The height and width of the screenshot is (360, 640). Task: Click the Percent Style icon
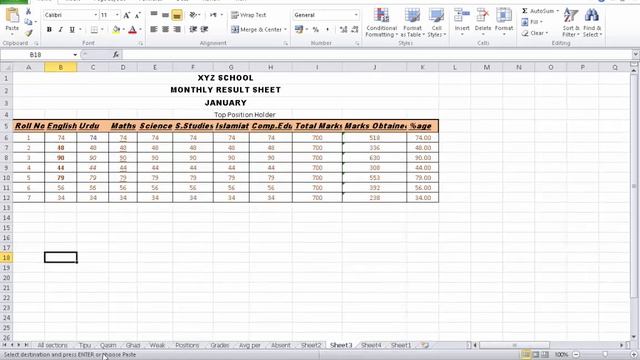click(316, 29)
